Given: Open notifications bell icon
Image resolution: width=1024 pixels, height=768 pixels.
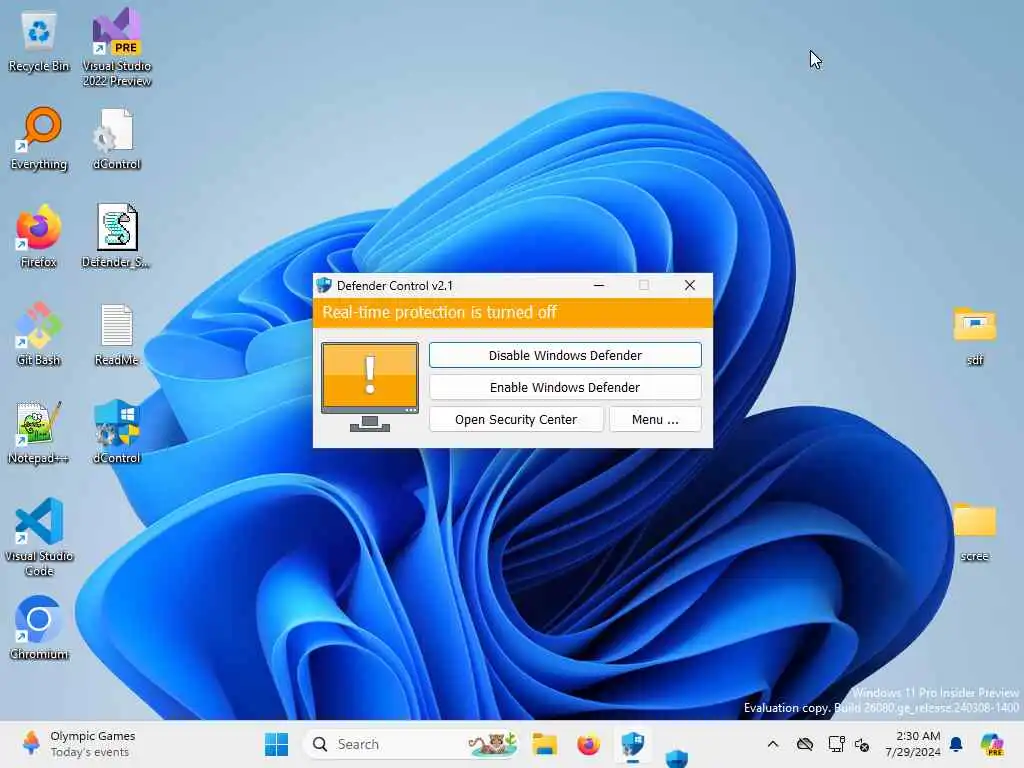Looking at the screenshot, I should coord(956,744).
